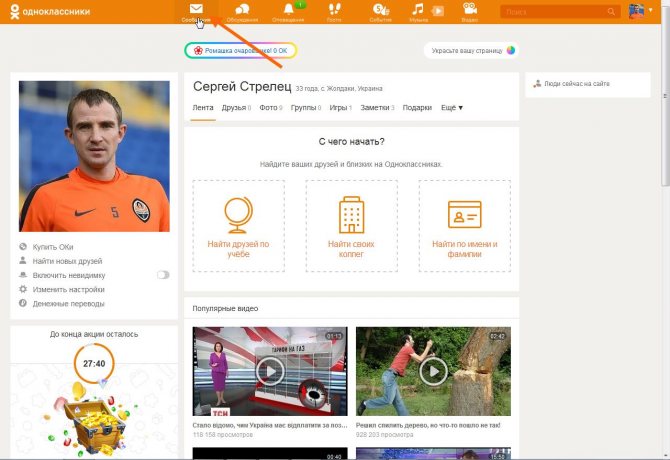670x460 pixels.
Task: Expand the Ещё dropdown
Action: pyautogui.click(x=452, y=108)
